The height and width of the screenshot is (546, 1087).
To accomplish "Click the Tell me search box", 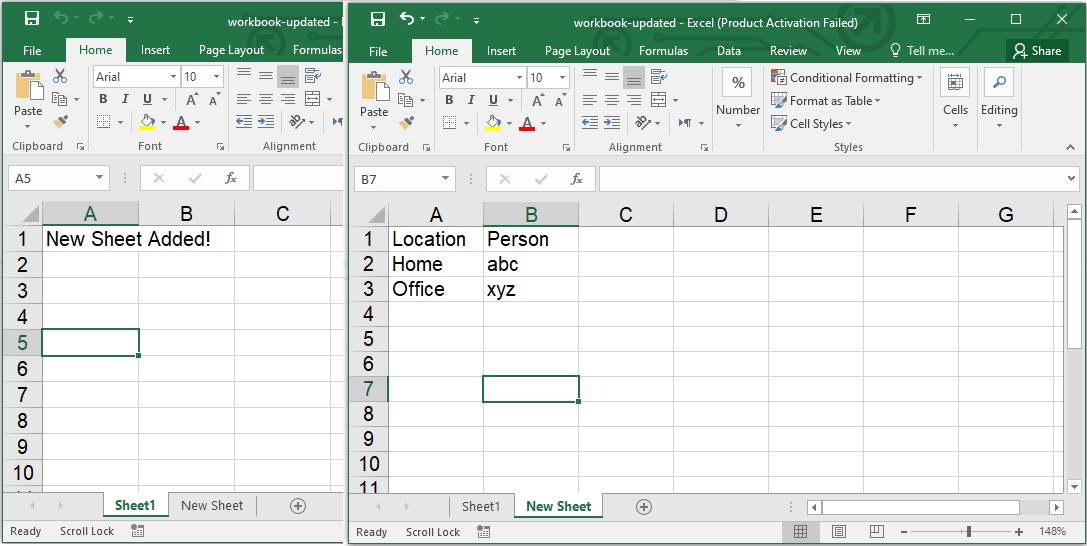I will pyautogui.click(x=929, y=51).
